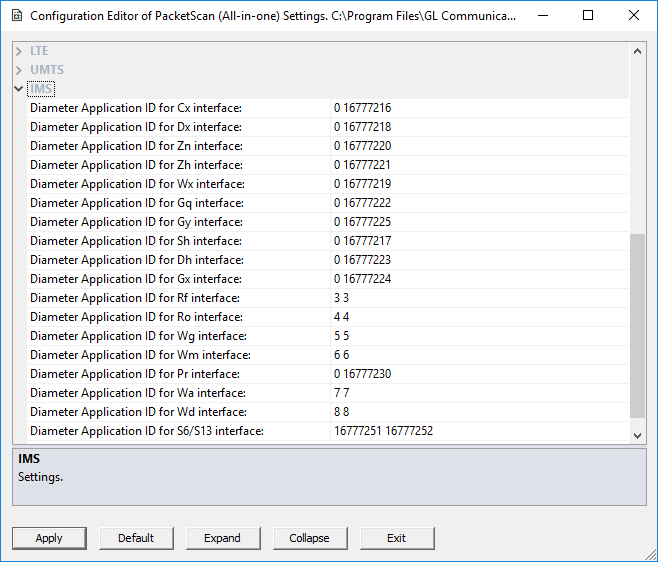Image resolution: width=660 pixels, height=564 pixels.
Task: Edit the Pr interface value 0 16777230
Action: pyautogui.click(x=479, y=374)
